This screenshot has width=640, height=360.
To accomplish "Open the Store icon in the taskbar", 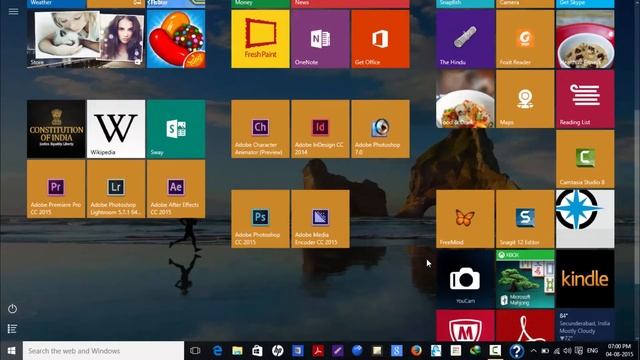I will coord(257,351).
